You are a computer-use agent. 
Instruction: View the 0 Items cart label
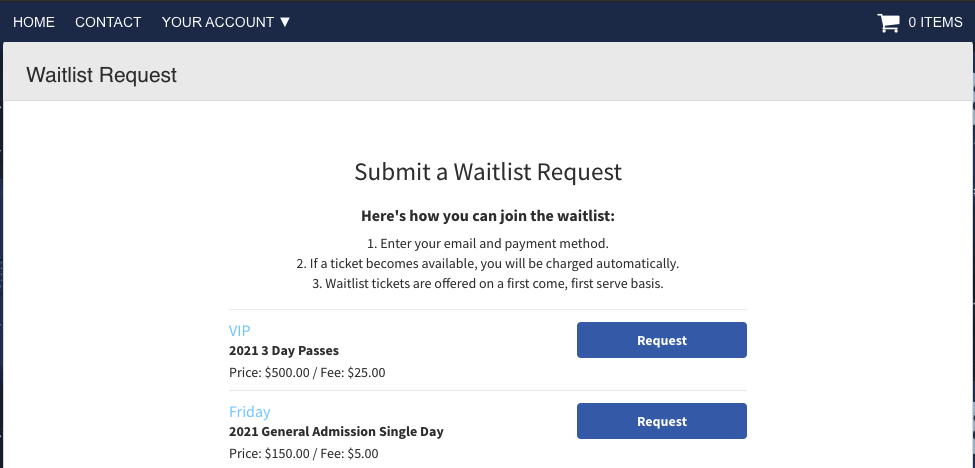(935, 22)
